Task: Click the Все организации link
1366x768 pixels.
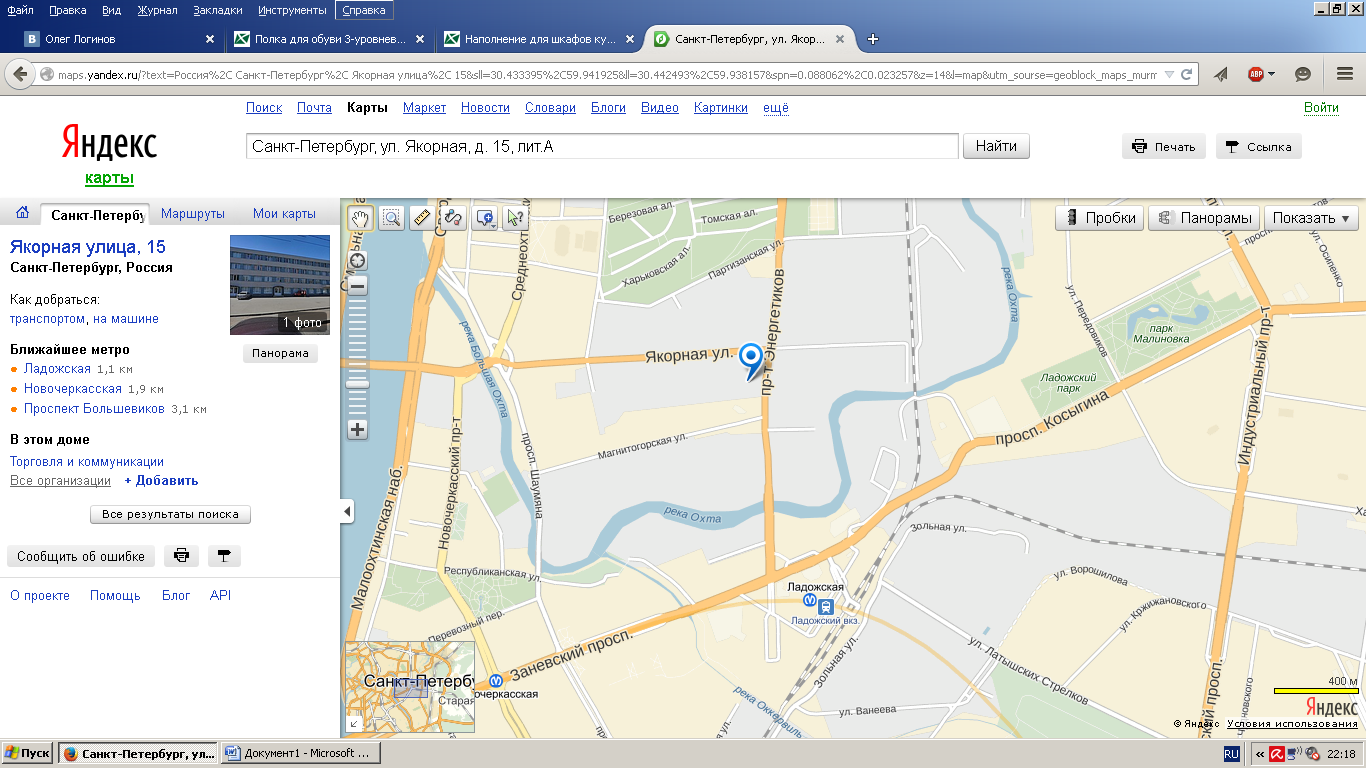Action: (x=60, y=481)
